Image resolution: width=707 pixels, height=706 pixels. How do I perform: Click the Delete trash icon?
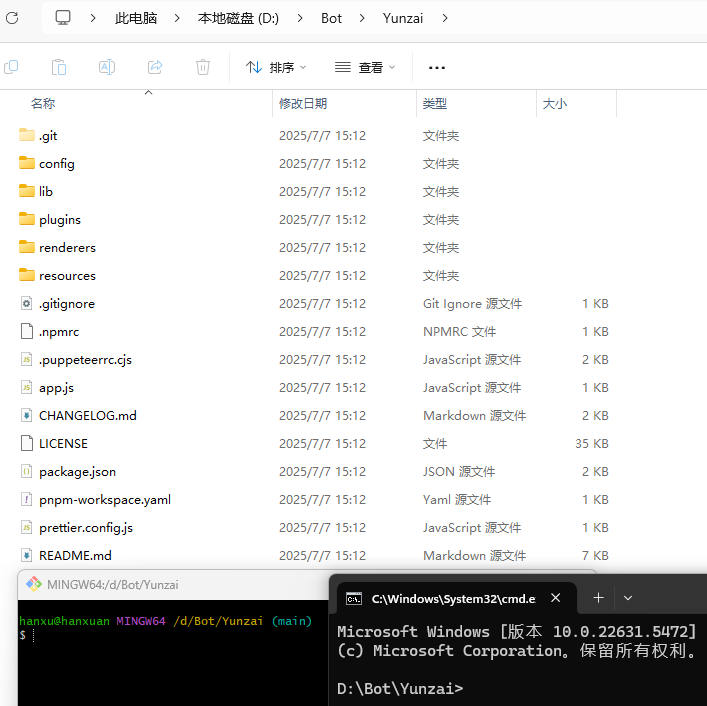coord(203,67)
